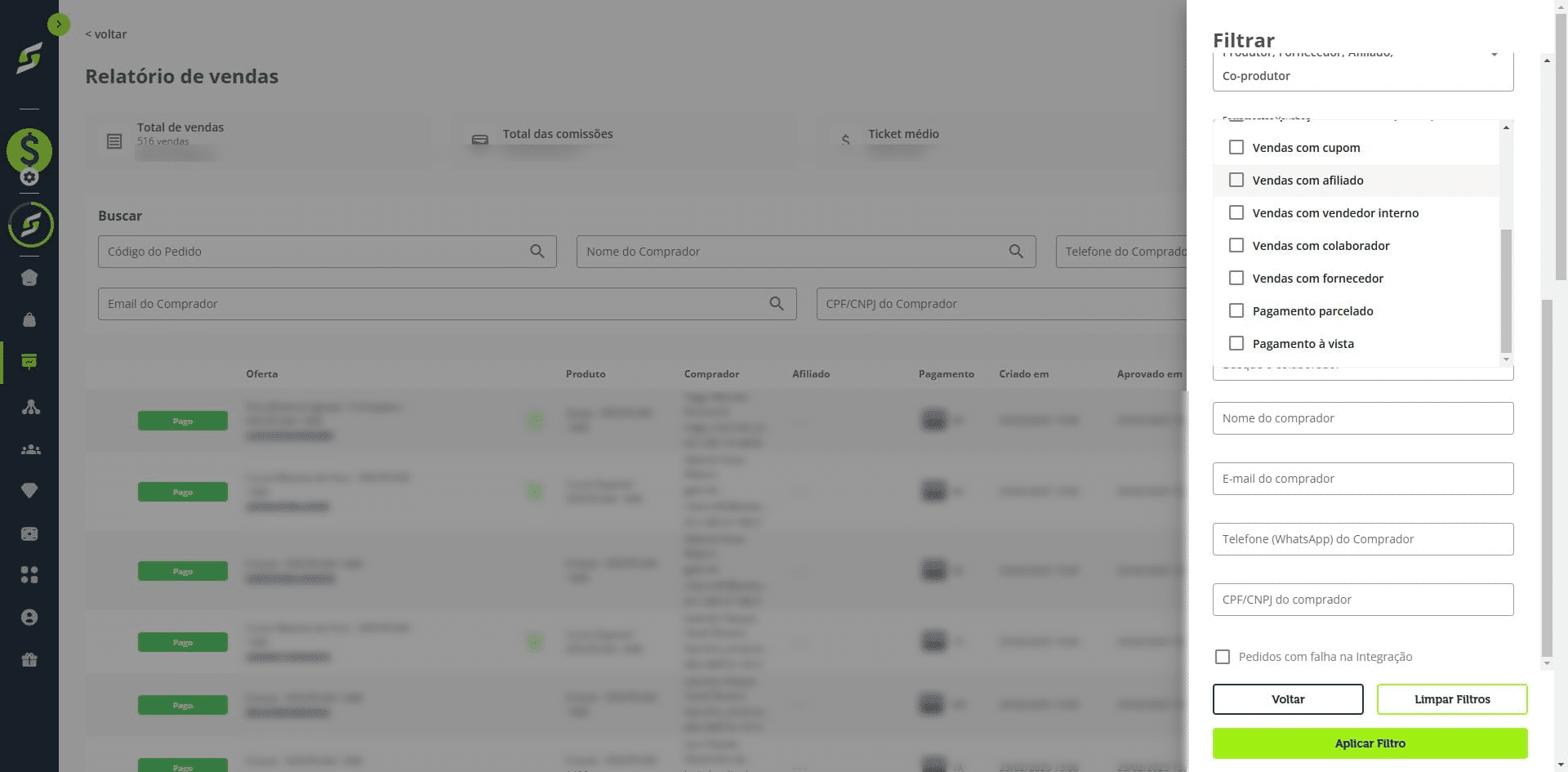This screenshot has width=1568, height=772.
Task: Click the Criado em column header
Action: (1024, 374)
